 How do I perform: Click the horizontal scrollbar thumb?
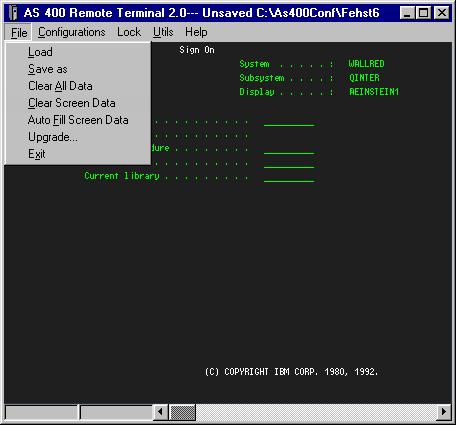[x=182, y=412]
